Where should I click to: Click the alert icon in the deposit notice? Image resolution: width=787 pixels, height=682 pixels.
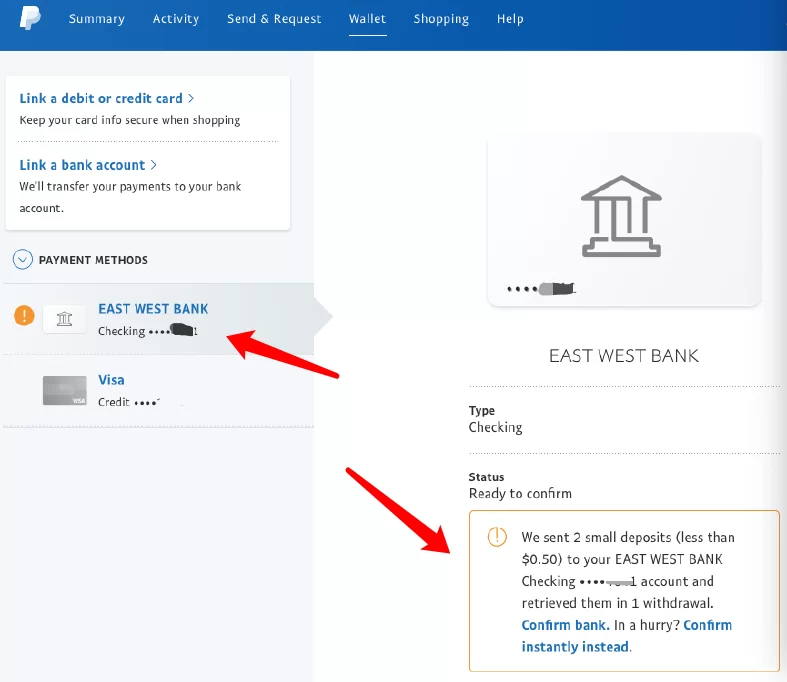tap(497, 537)
